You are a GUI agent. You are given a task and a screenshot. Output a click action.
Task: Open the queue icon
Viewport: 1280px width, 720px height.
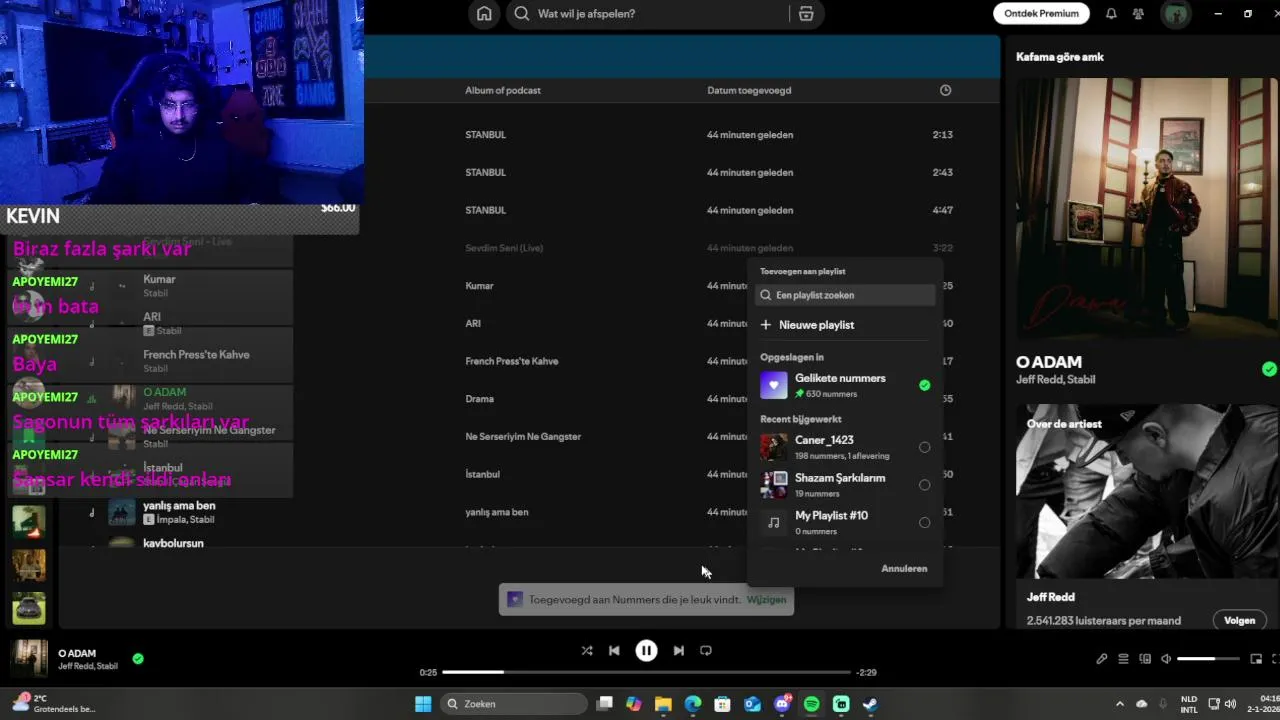coord(1123,659)
